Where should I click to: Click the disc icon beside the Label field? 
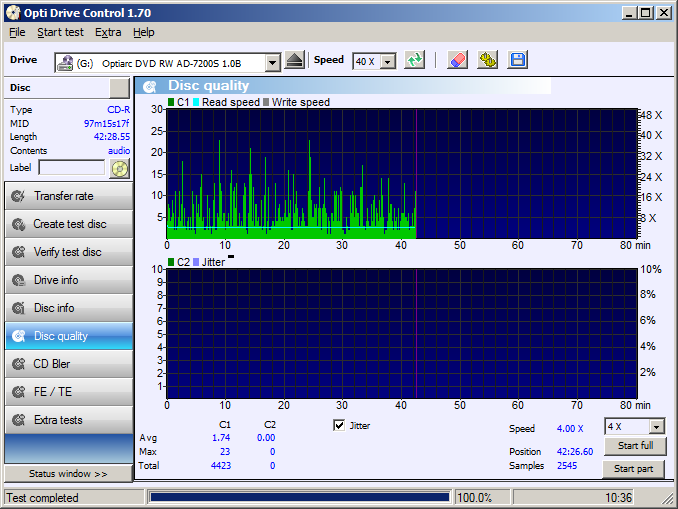120,168
